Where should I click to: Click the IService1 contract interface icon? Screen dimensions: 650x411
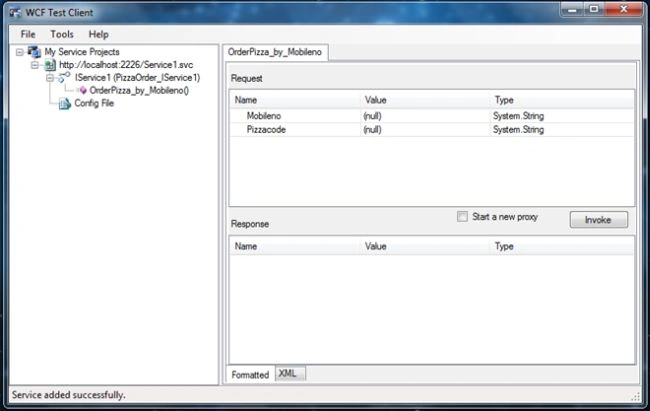point(64,77)
